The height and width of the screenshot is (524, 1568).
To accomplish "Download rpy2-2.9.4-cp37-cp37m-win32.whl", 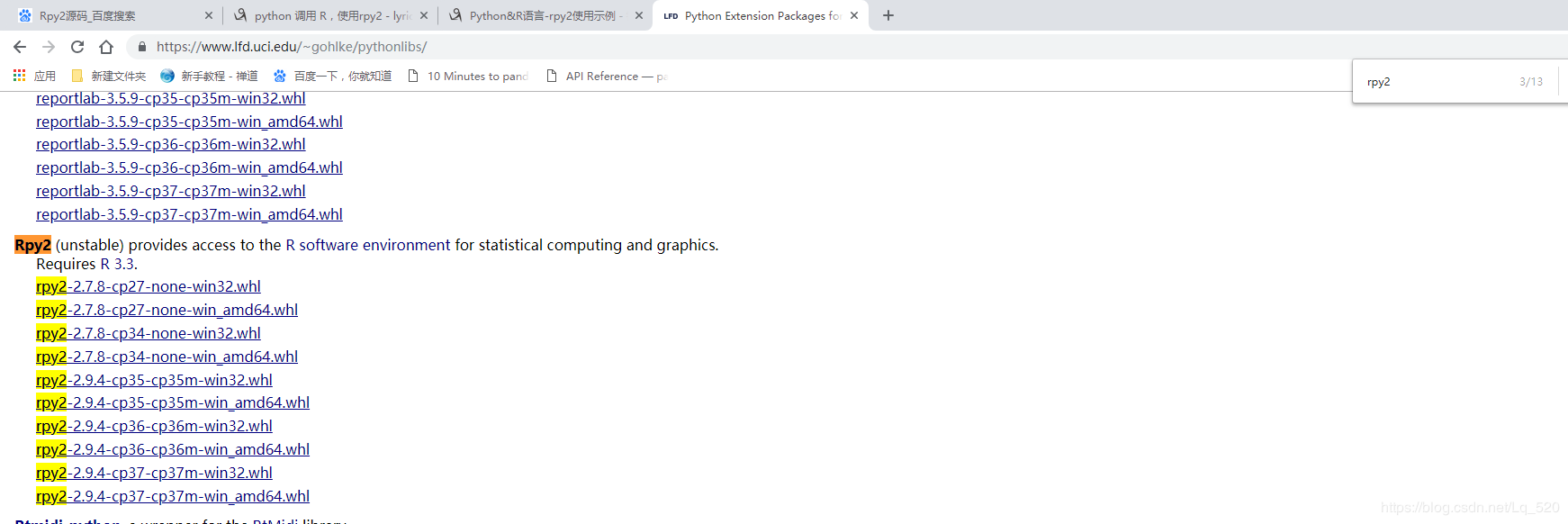I will tap(154, 473).
